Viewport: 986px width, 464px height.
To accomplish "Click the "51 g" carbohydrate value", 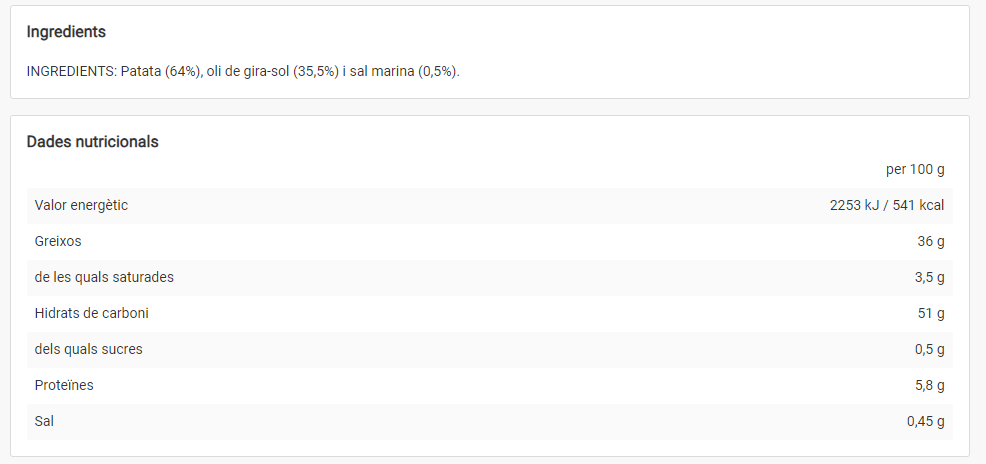I will [x=930, y=313].
